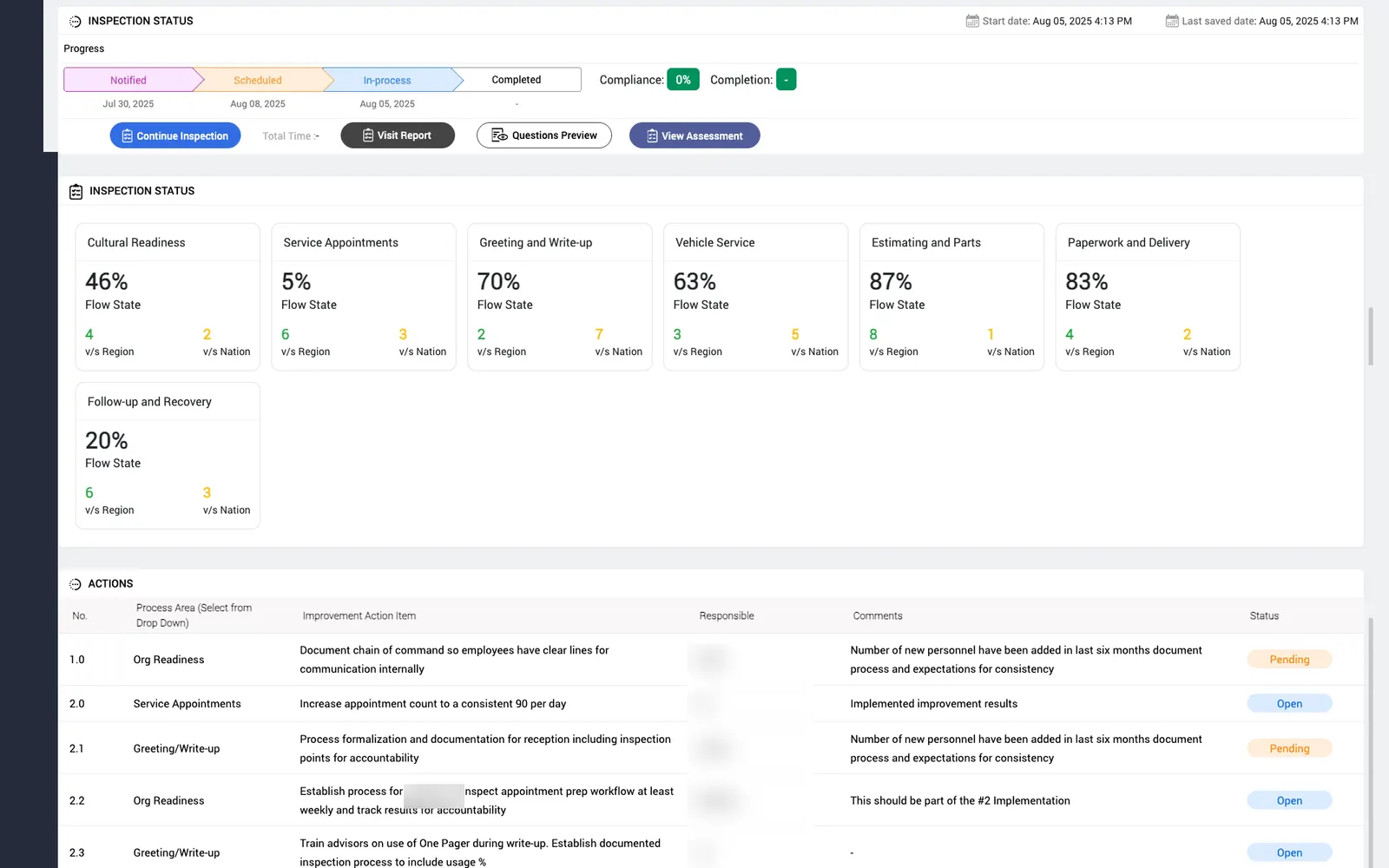The height and width of the screenshot is (868, 1389).
Task: Open the Service Appointments 5% card
Action: pyautogui.click(x=364, y=297)
